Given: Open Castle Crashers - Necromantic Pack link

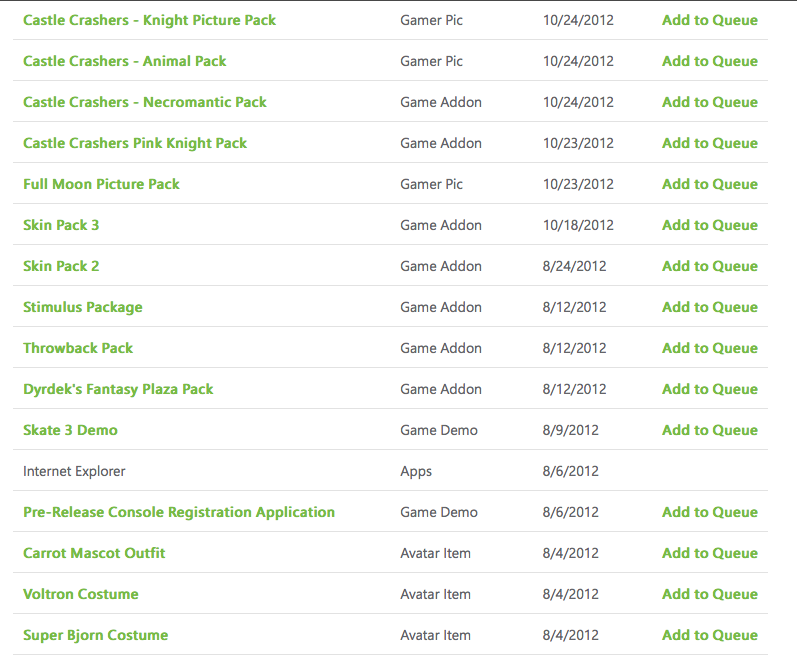Looking at the screenshot, I should point(144,102).
